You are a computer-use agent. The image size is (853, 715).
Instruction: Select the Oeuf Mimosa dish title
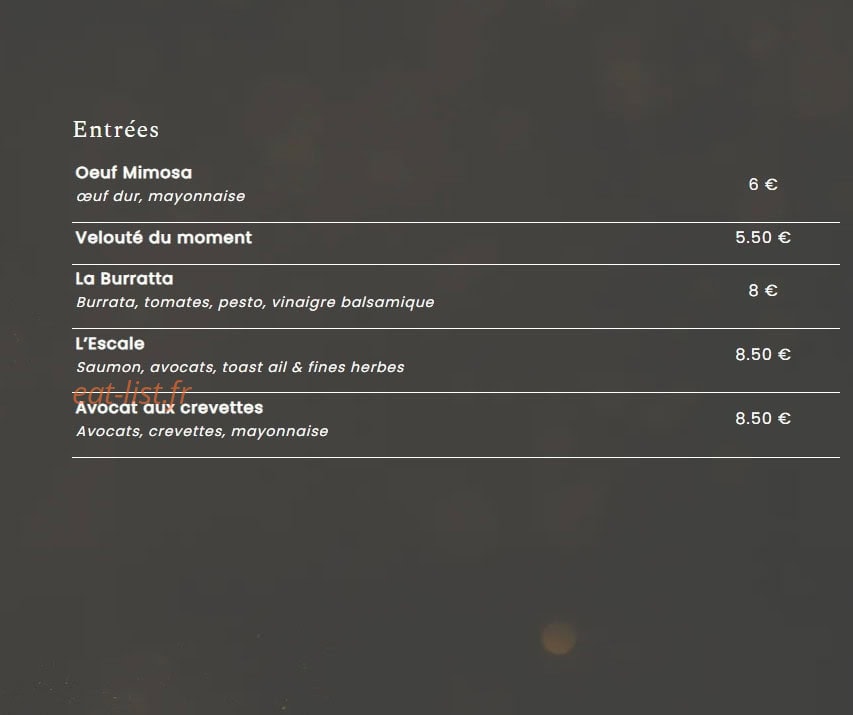coord(134,172)
